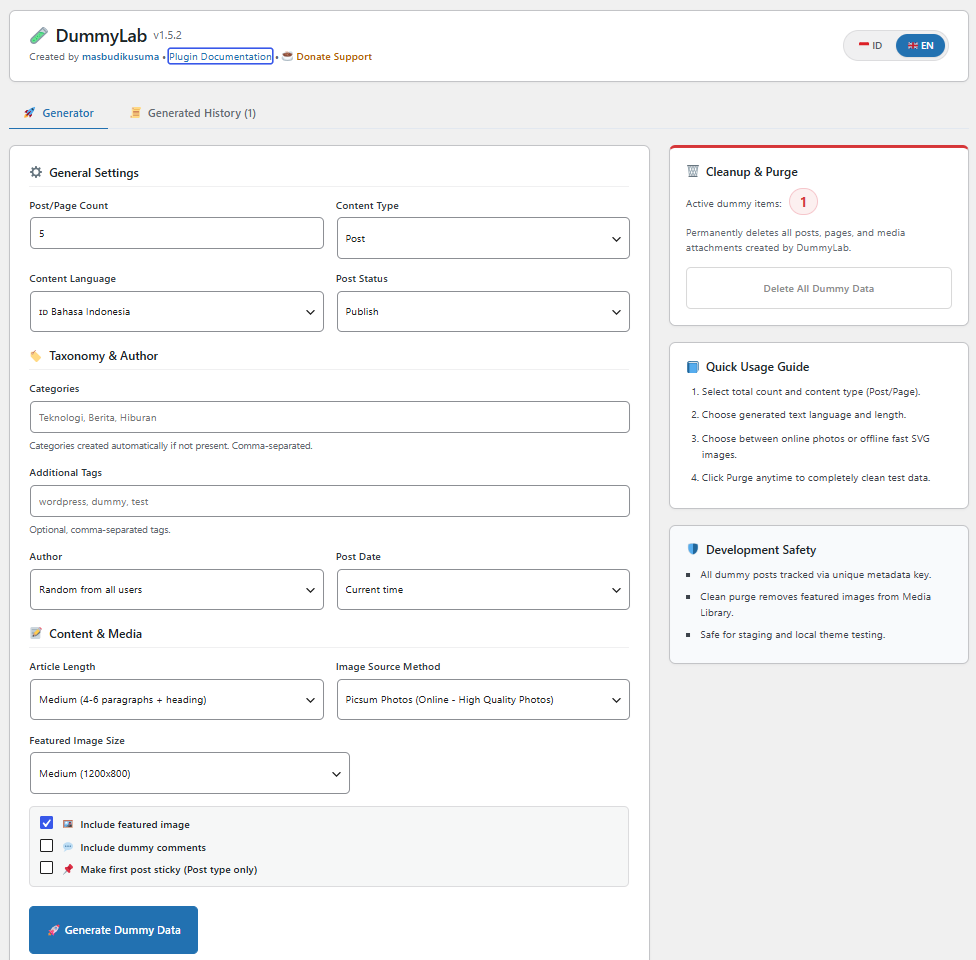Viewport: 976px width, 960px height.
Task: Click the Additional Tags input field
Action: [330, 501]
